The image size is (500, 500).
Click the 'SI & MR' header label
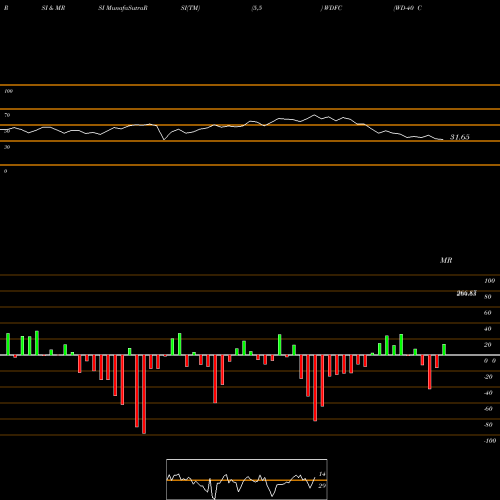pyautogui.click(x=53, y=8)
